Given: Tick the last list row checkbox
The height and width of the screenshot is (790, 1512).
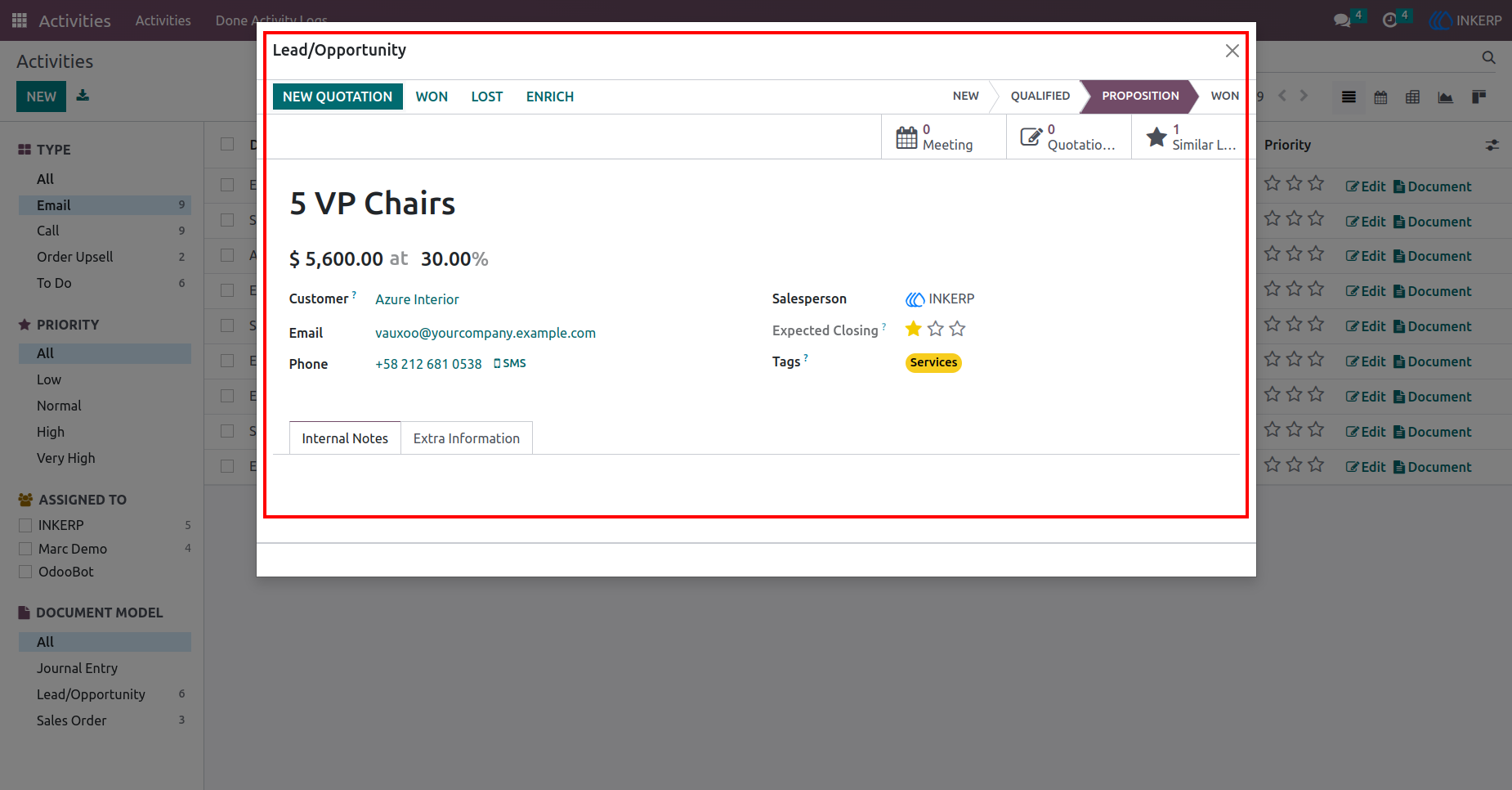Looking at the screenshot, I should click(x=227, y=466).
